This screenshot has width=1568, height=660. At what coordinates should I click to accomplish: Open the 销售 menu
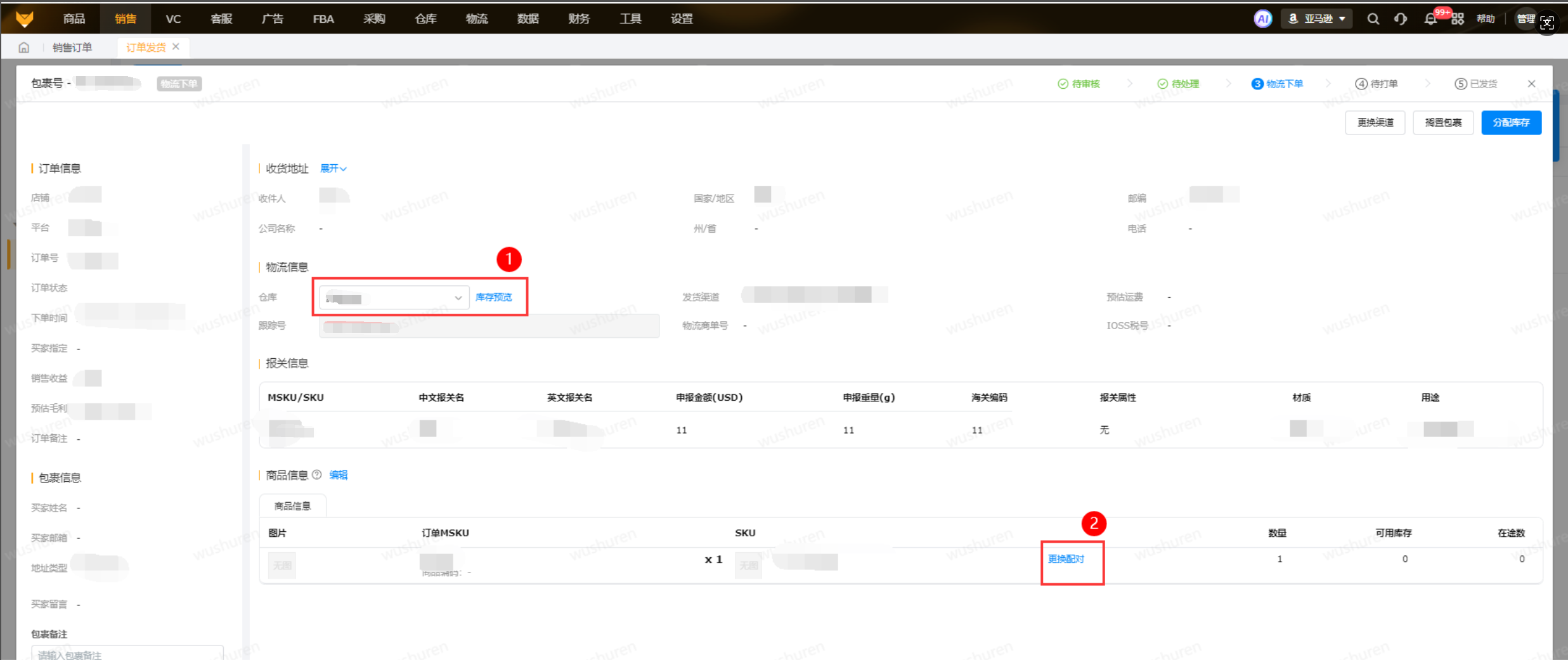point(126,18)
